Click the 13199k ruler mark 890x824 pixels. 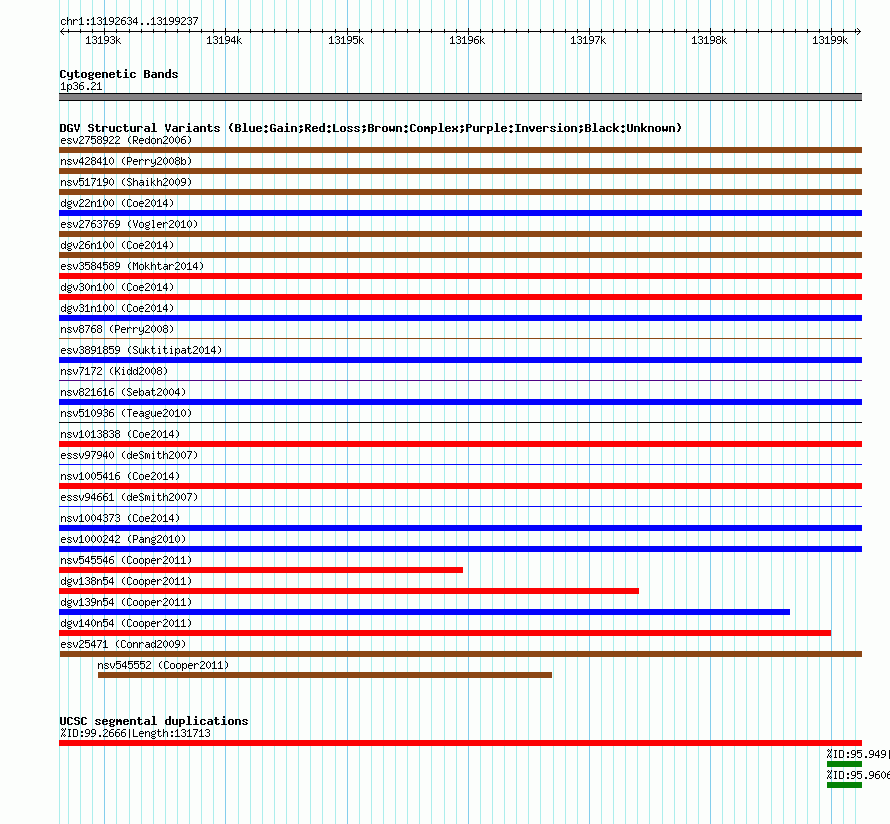click(830, 40)
